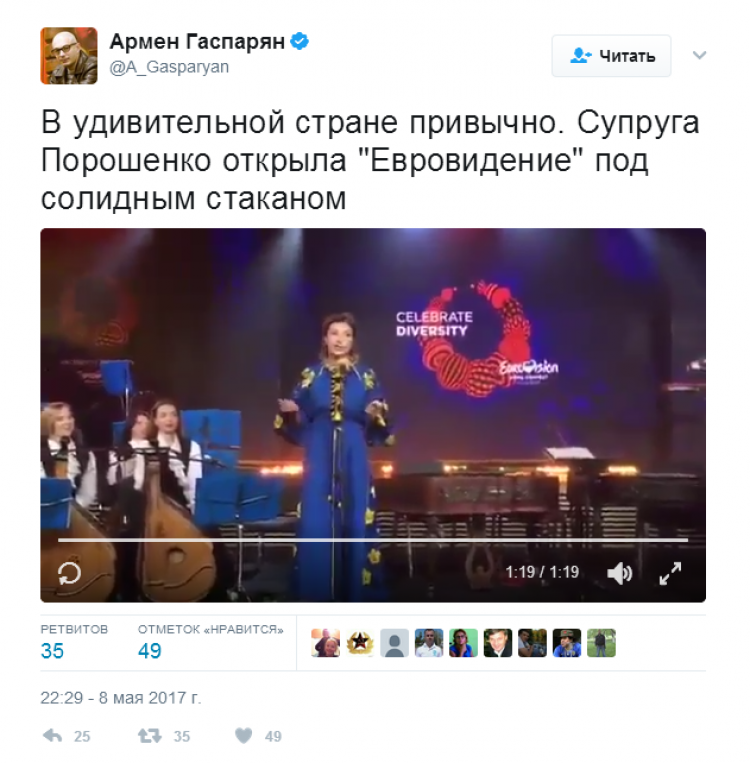Screen dimensions: 750x763
Task: Click the blue verified badge icon
Action: (x=299, y=41)
